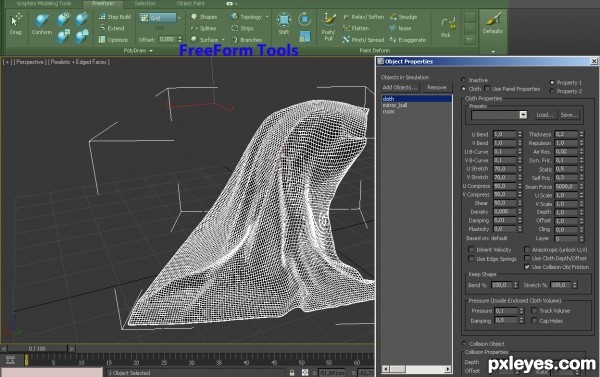The image size is (600, 377).
Task: Click the Add Objects button
Action: click(400, 88)
